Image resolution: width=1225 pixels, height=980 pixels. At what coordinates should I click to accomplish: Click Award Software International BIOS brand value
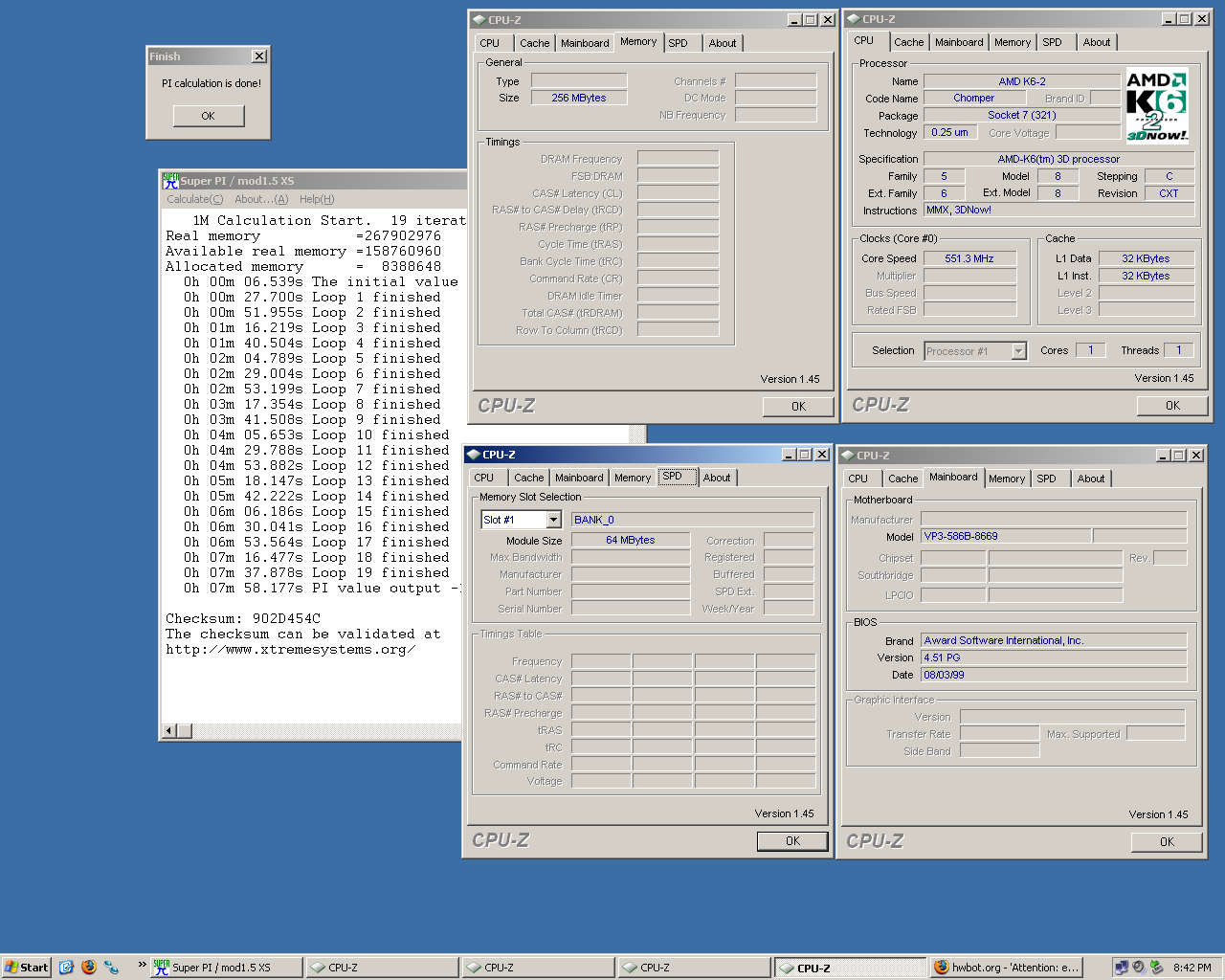pos(1054,640)
